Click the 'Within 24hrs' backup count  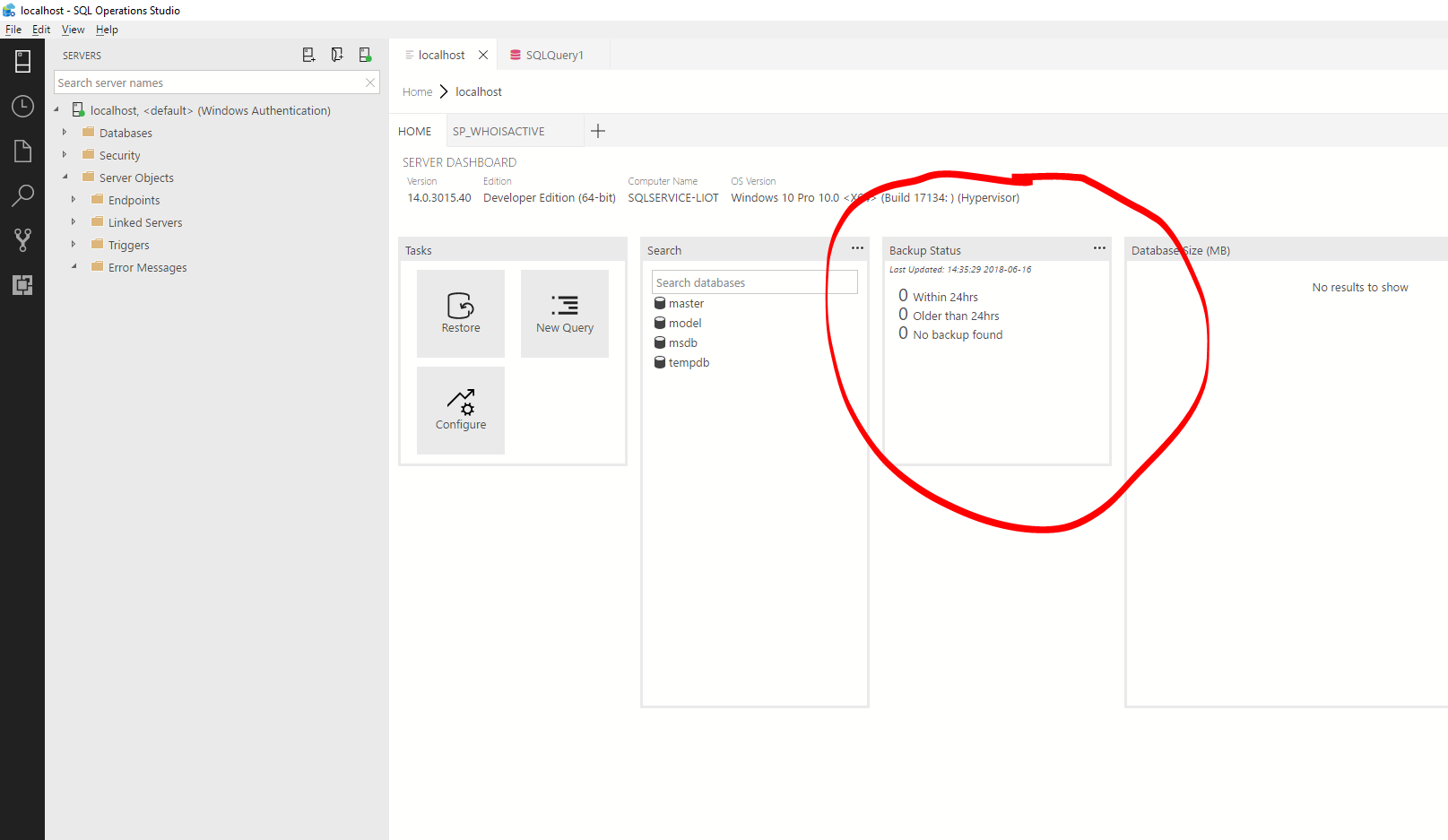938,296
